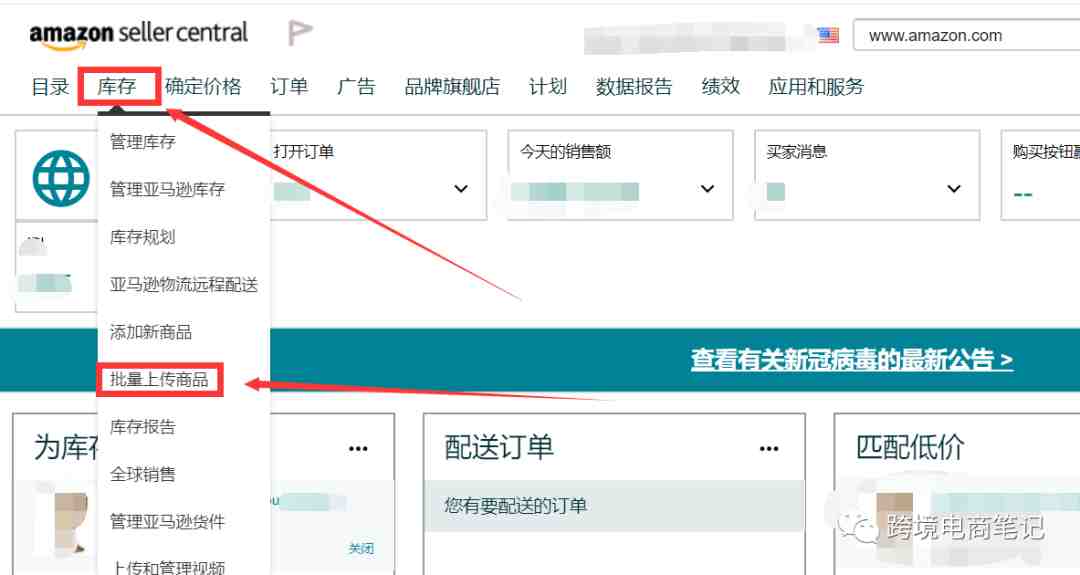Screen dimensions: 1080x575
Task: Click the 关闭 link on the 为库存 card
Action: (x=361, y=548)
